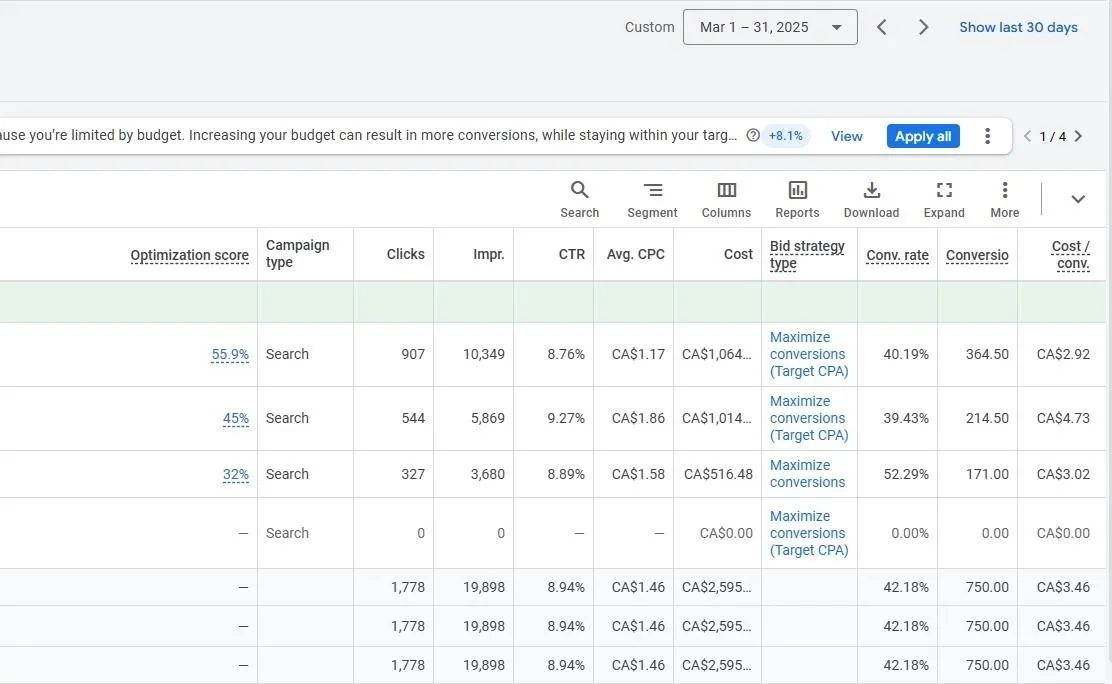This screenshot has height=684, width=1112.
Task: Go to the previous date period
Action: pos(882,27)
